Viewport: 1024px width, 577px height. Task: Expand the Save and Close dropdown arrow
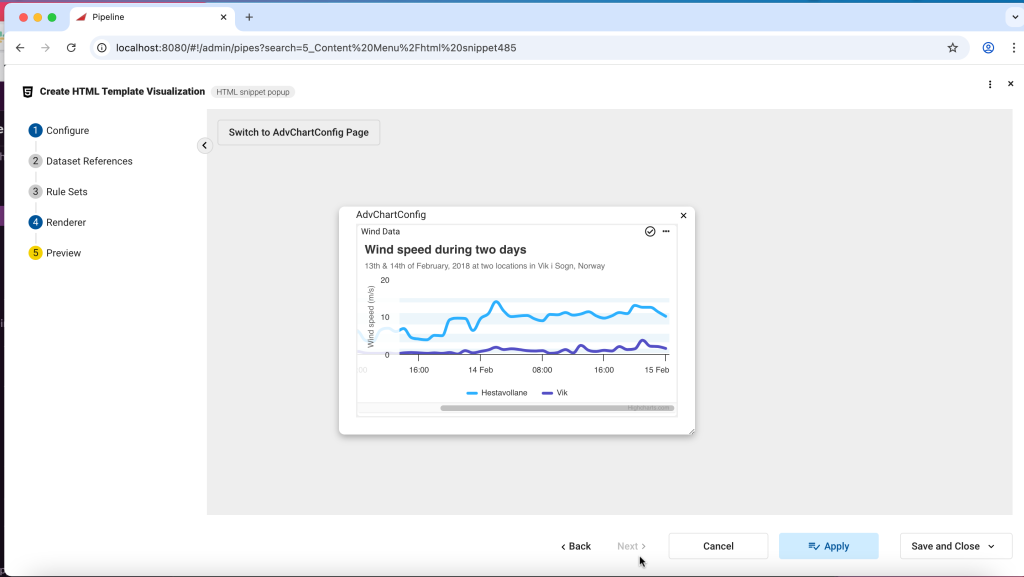coord(991,546)
